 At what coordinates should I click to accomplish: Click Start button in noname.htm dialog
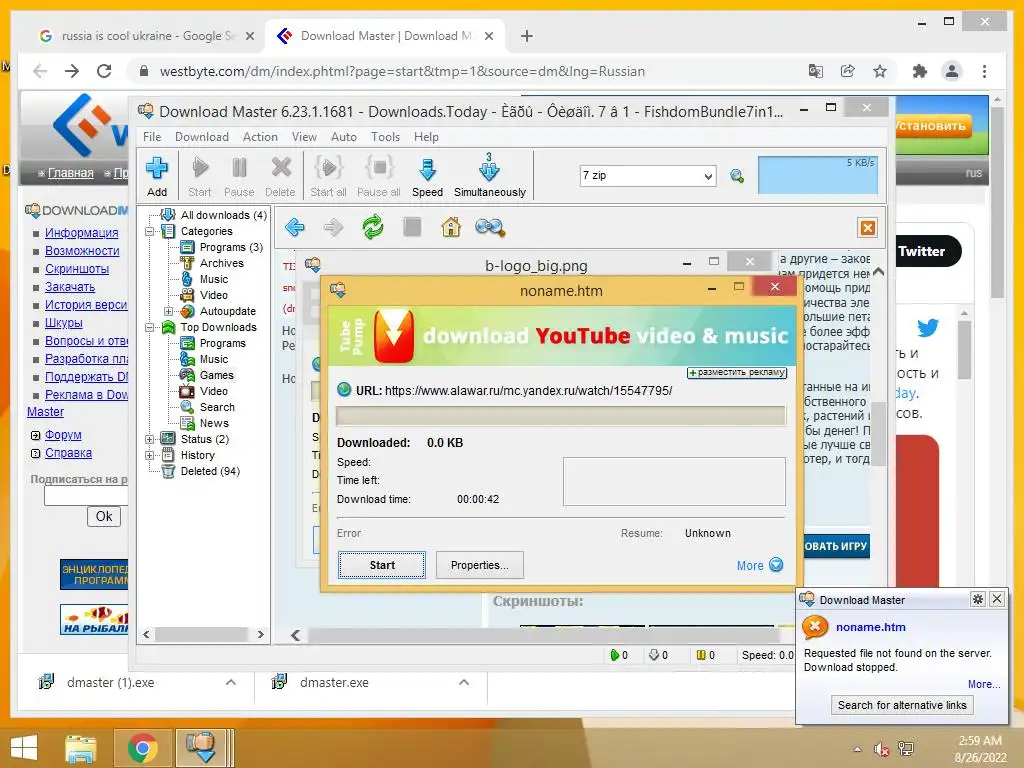tap(382, 566)
